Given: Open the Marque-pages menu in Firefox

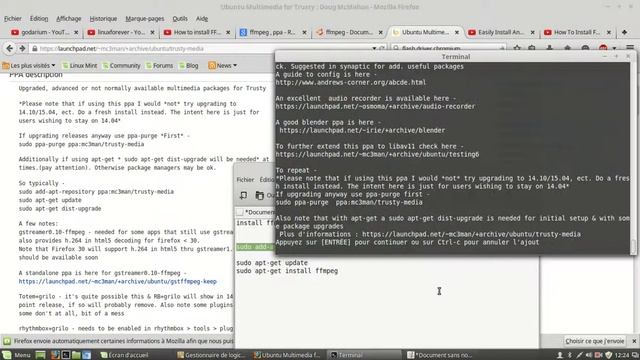Looking at the screenshot, I should 144,19.
